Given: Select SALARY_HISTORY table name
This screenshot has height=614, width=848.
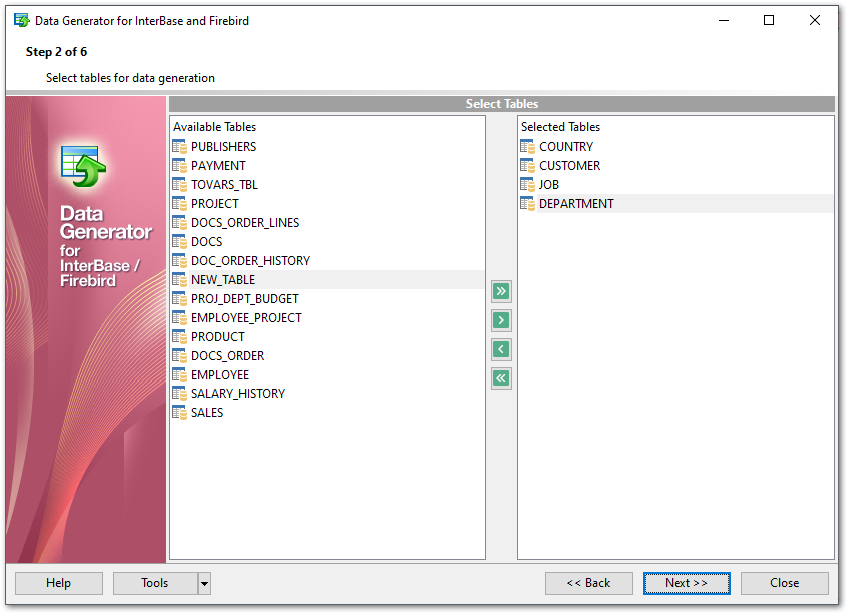Looking at the screenshot, I should tap(238, 393).
